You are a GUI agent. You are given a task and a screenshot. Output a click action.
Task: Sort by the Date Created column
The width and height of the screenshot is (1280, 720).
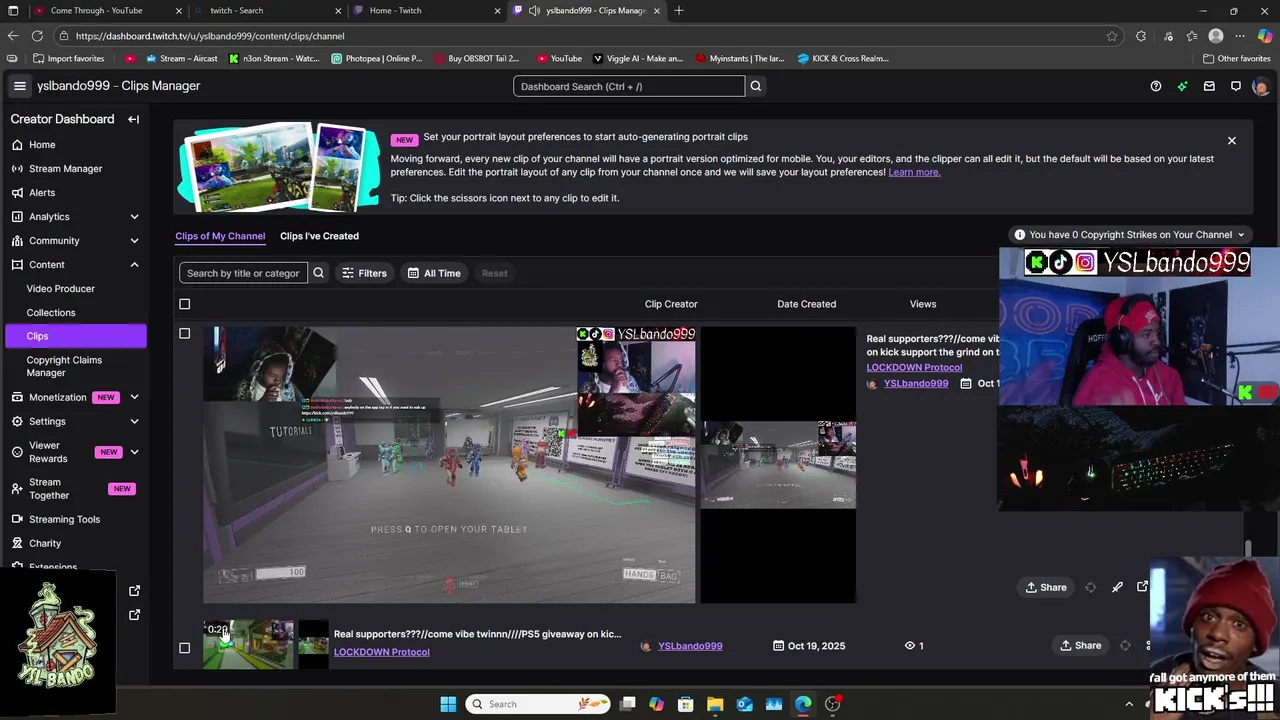[806, 304]
